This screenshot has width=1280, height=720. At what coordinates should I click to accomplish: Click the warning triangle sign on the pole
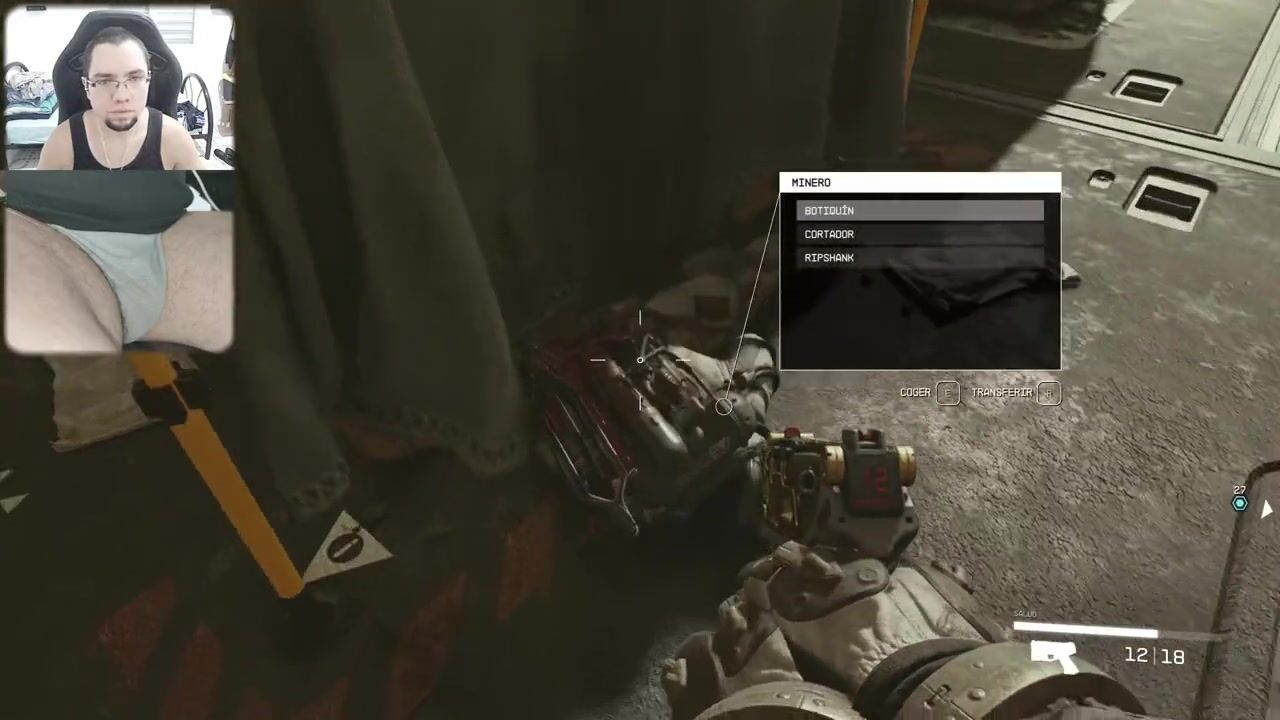coord(346,548)
